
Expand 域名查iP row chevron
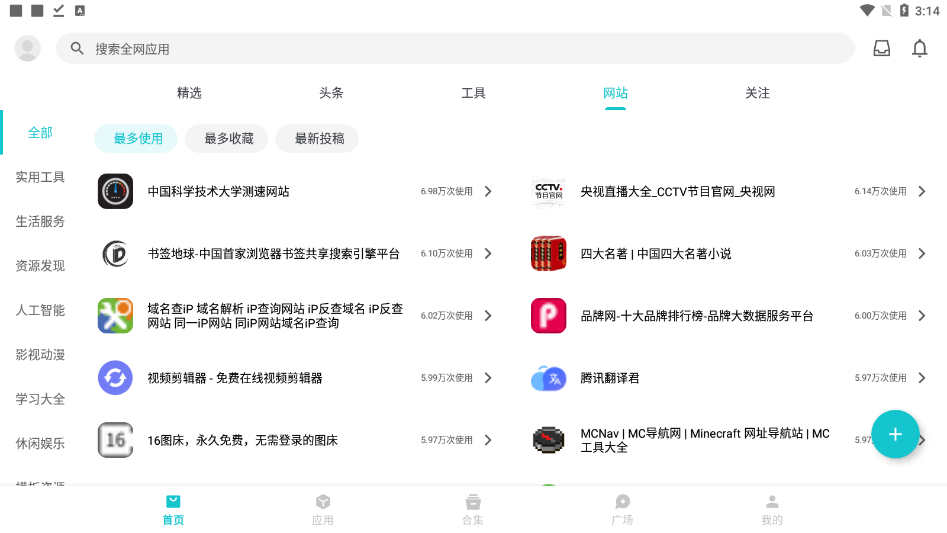pos(488,316)
